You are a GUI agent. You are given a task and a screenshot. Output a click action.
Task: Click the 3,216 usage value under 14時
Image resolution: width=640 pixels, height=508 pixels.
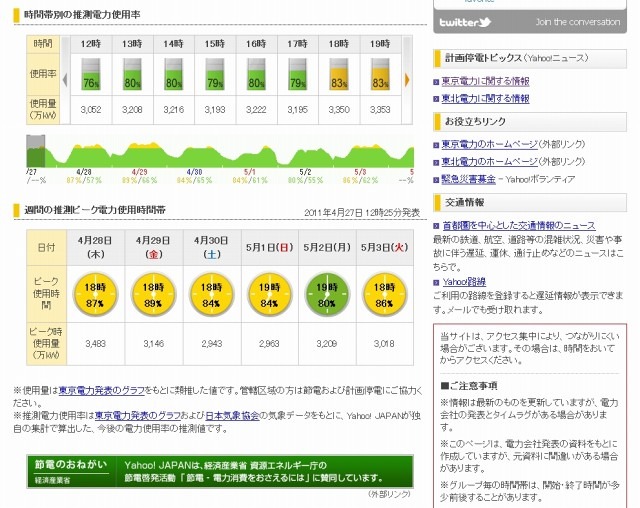[x=173, y=110]
